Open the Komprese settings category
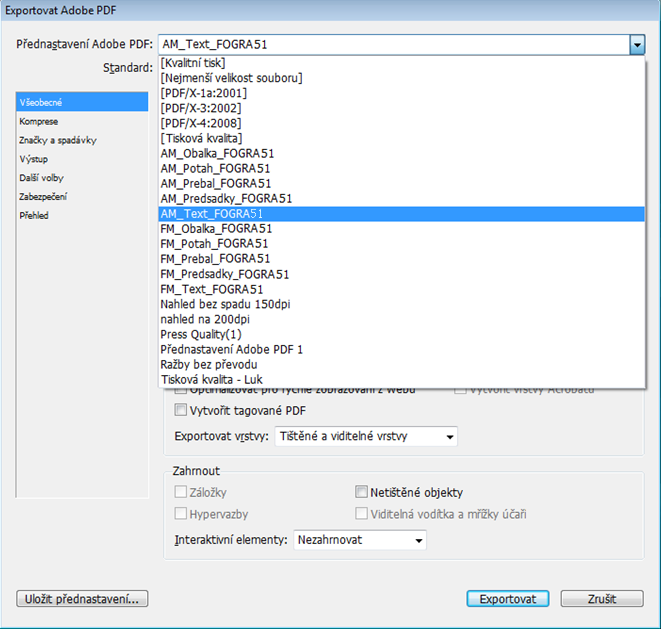The image size is (661, 629). 38,122
